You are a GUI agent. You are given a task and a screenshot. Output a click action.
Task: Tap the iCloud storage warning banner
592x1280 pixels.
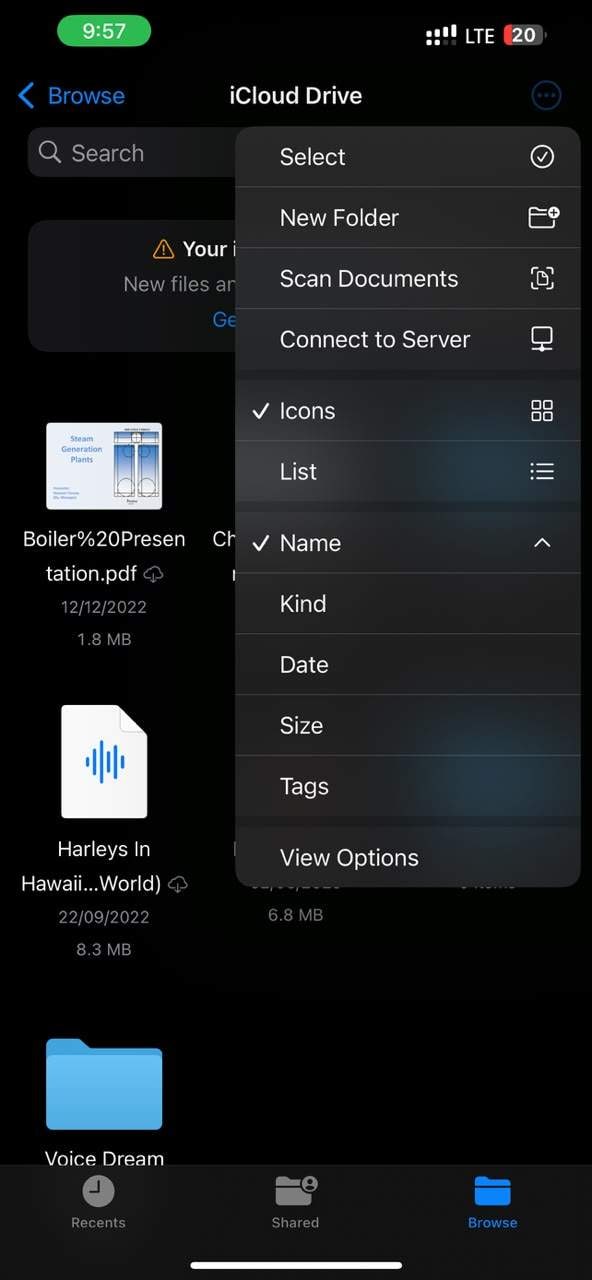coord(133,286)
